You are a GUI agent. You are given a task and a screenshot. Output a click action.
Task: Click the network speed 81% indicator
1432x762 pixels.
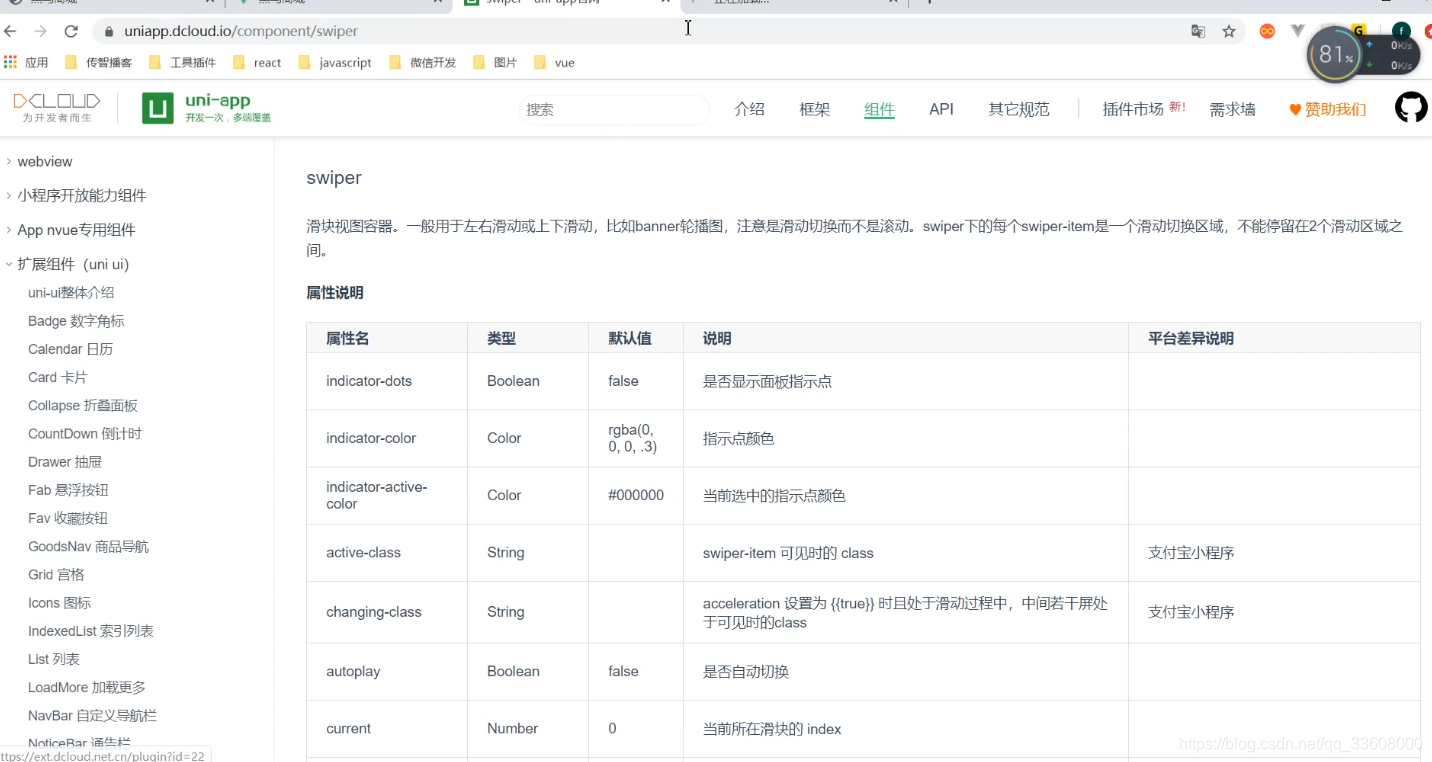pyautogui.click(x=1334, y=56)
